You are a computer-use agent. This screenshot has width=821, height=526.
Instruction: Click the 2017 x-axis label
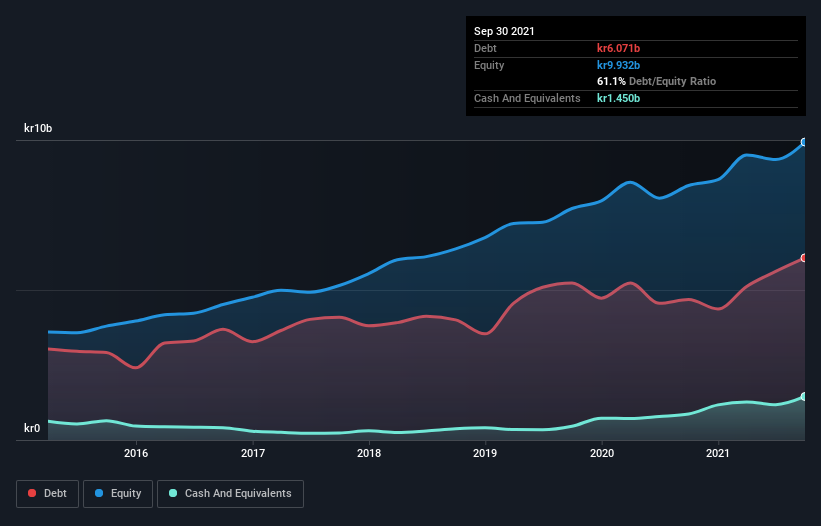point(253,453)
